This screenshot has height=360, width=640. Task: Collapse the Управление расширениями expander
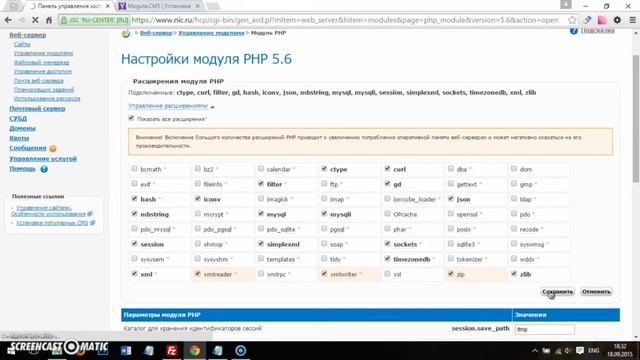tap(168, 106)
